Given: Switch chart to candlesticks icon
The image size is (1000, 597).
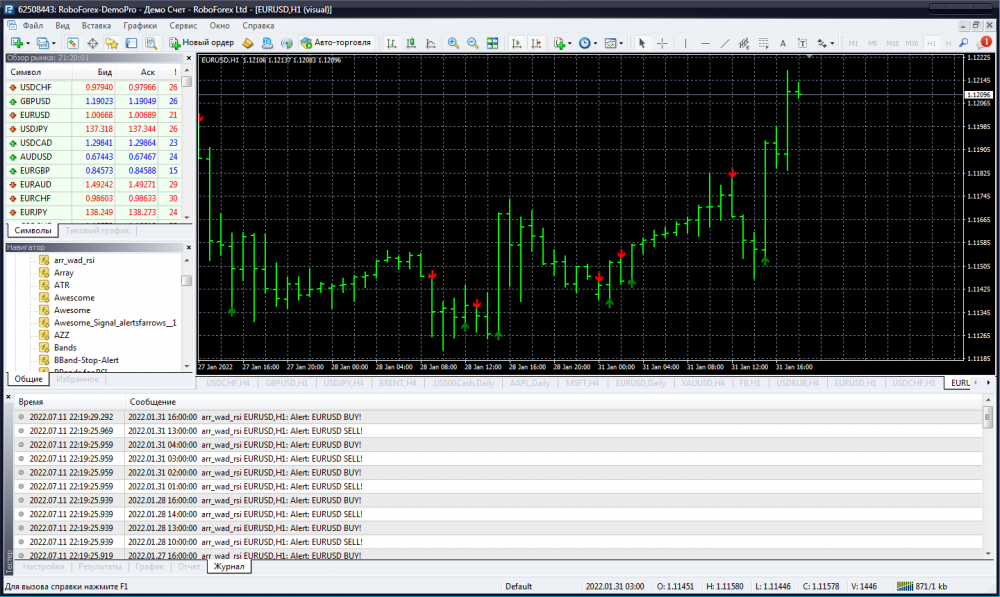Looking at the screenshot, I should tap(411, 43).
